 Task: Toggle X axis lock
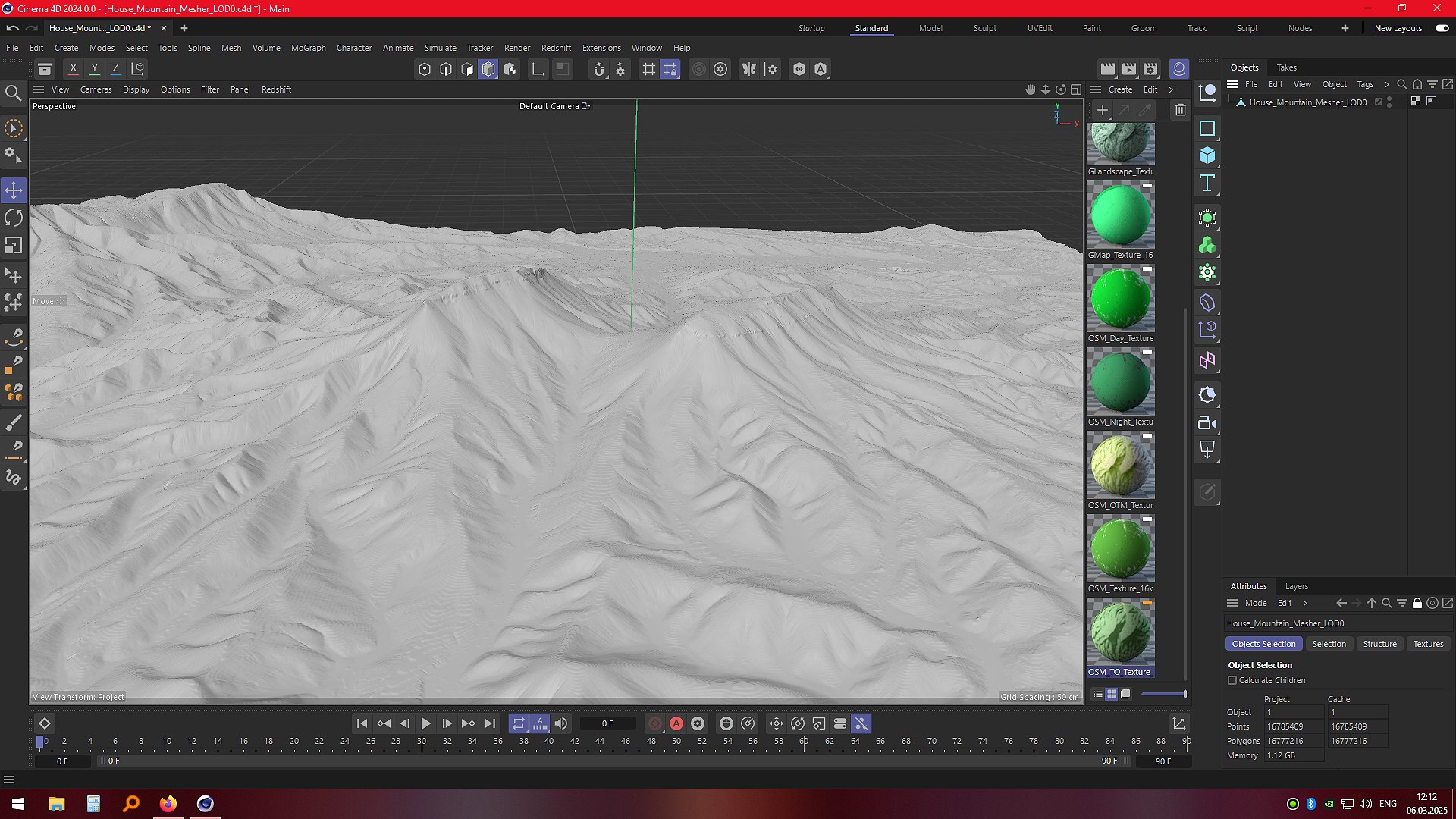click(73, 69)
